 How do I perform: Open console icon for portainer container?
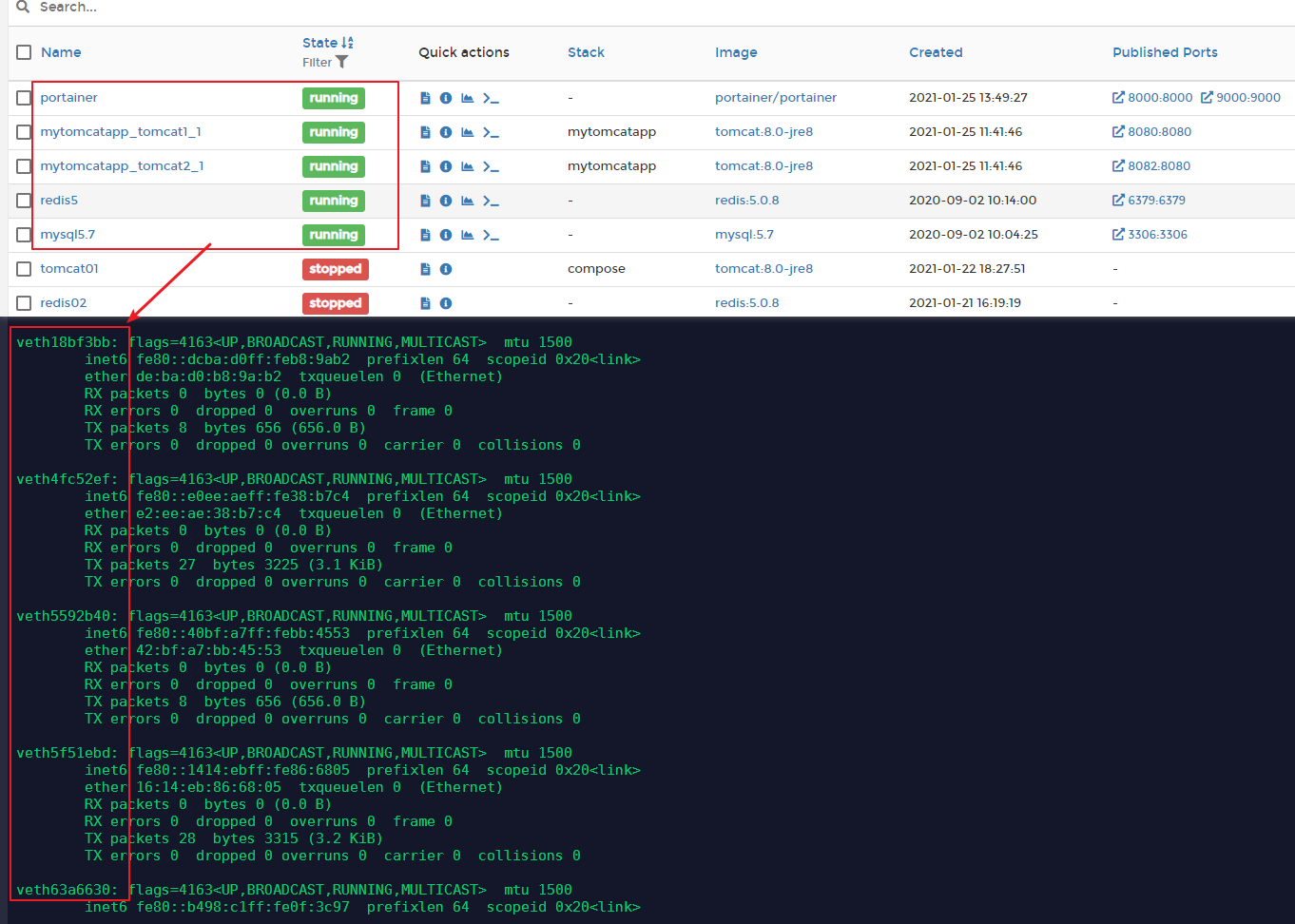491,98
